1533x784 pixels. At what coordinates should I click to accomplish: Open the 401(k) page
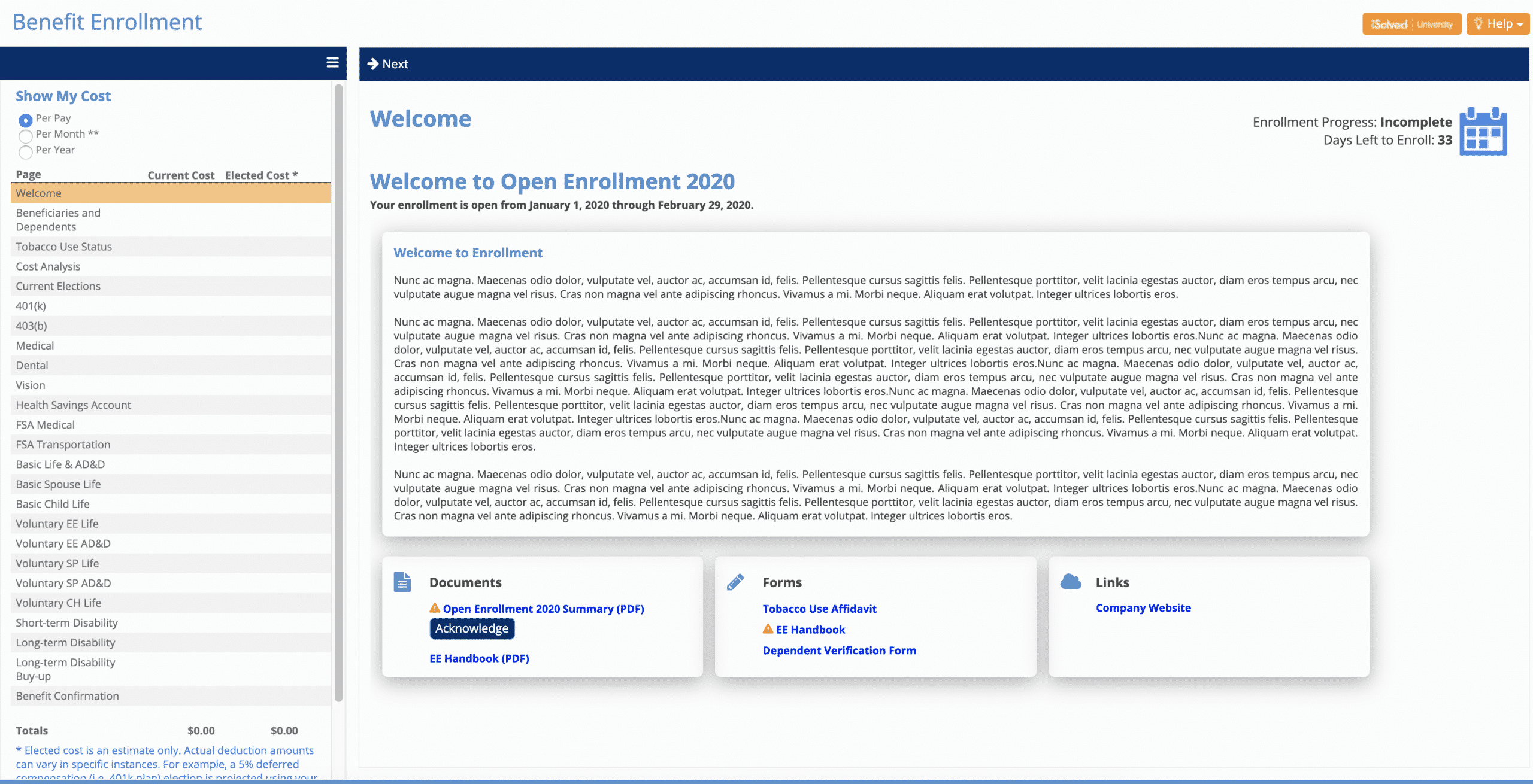[171, 306]
